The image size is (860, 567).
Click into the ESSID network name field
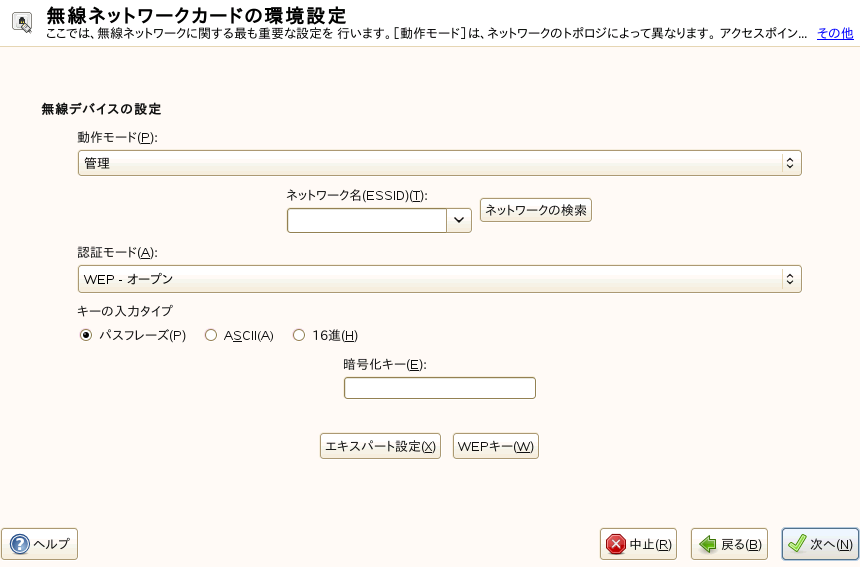click(x=366, y=220)
